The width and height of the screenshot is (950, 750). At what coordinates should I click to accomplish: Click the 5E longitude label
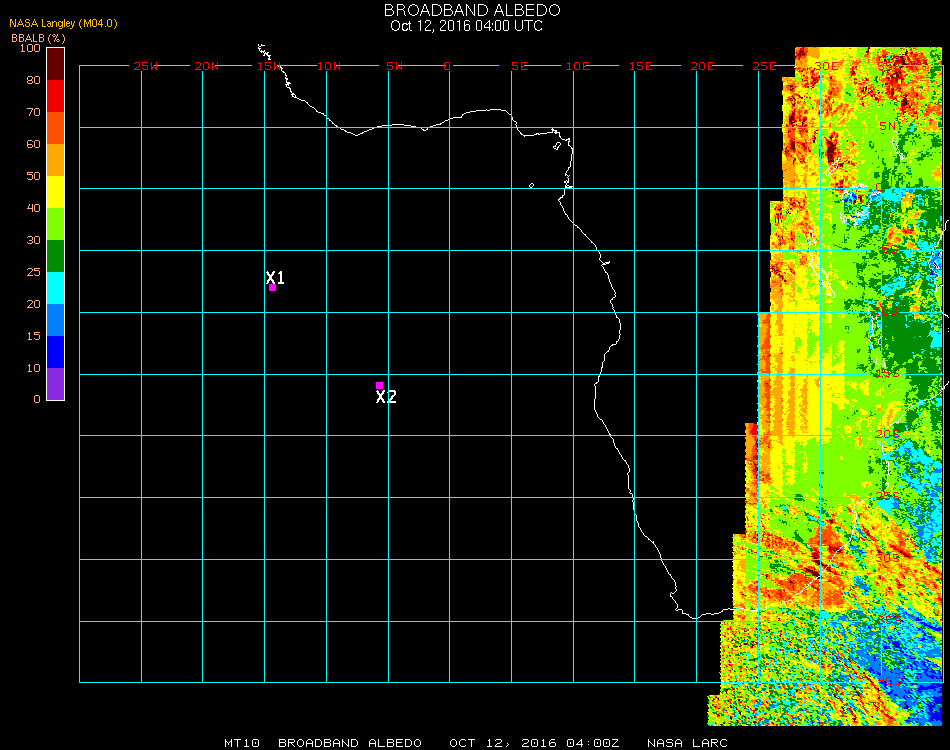click(519, 66)
